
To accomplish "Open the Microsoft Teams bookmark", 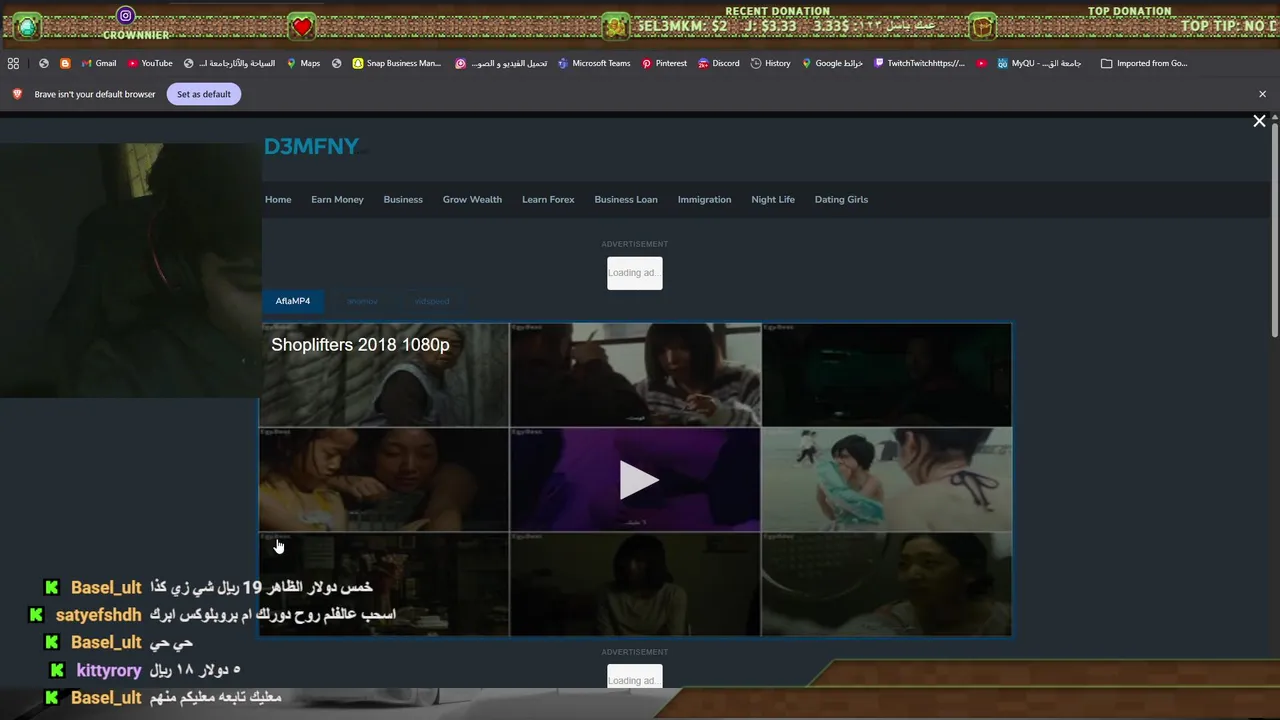I will (594, 63).
